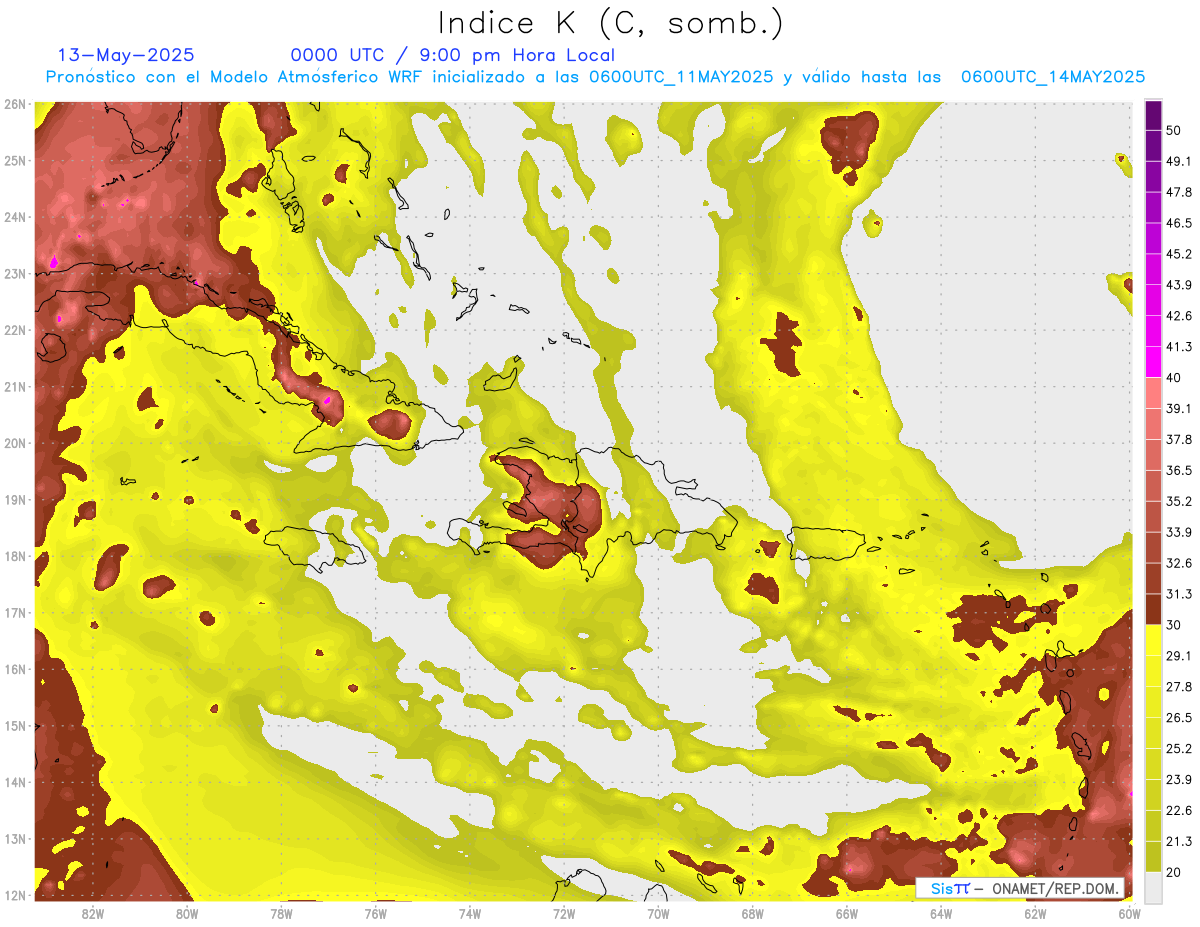Pick the magenta swatch between 40 and 41.3

(x=1153, y=362)
